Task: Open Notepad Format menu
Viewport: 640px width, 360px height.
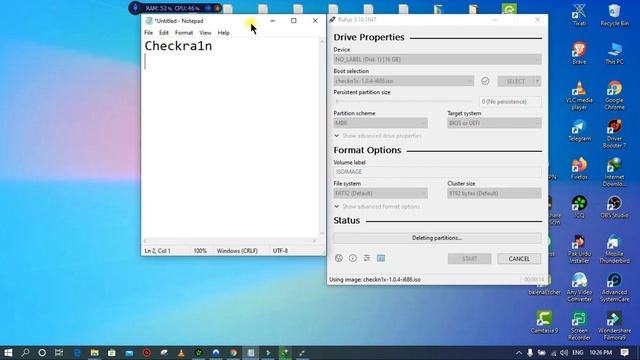Action: tap(184, 33)
